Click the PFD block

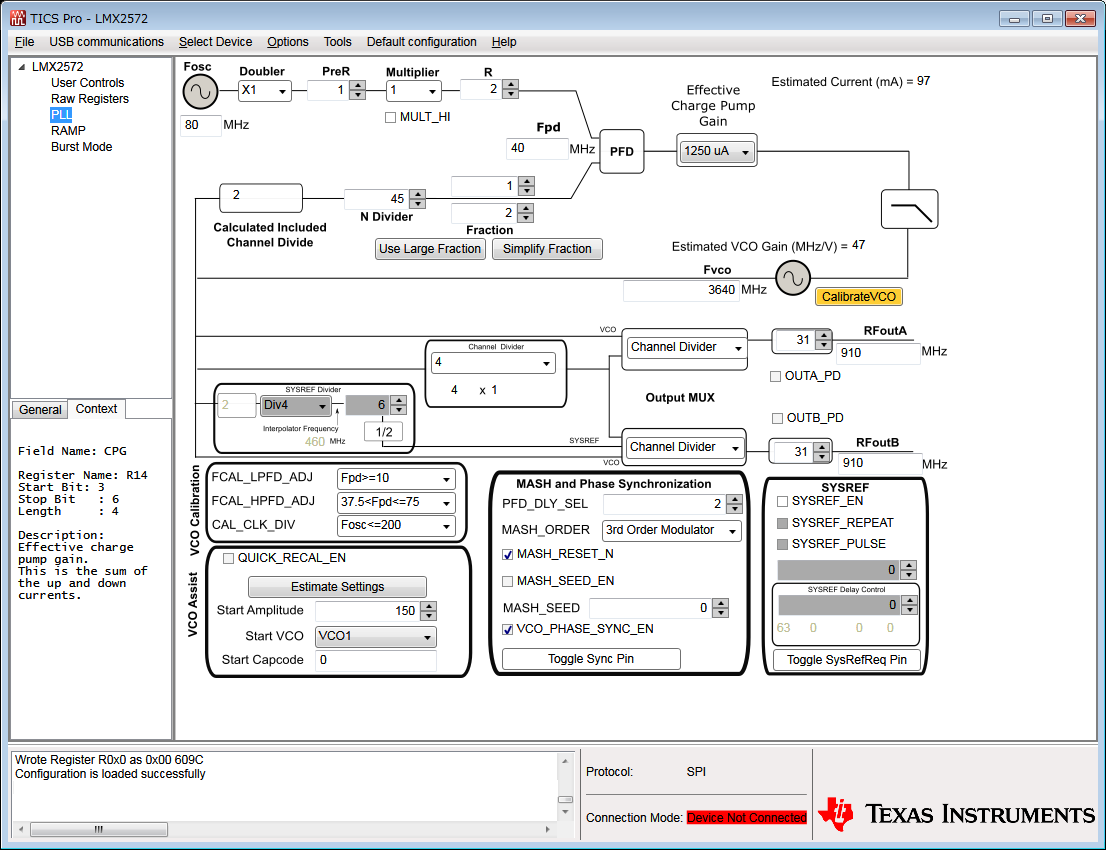(621, 152)
